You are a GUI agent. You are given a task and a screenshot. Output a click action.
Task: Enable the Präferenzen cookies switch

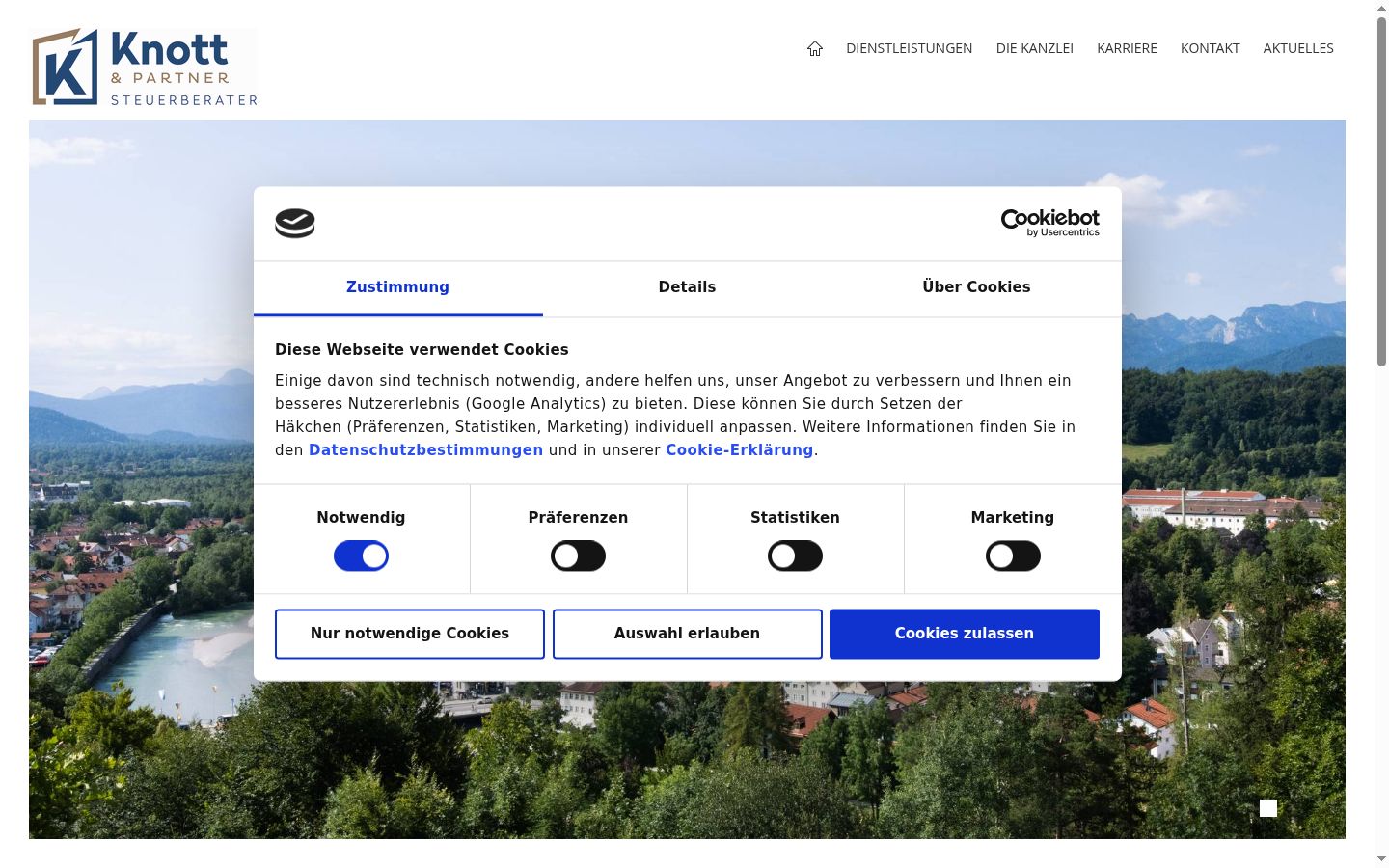(578, 556)
